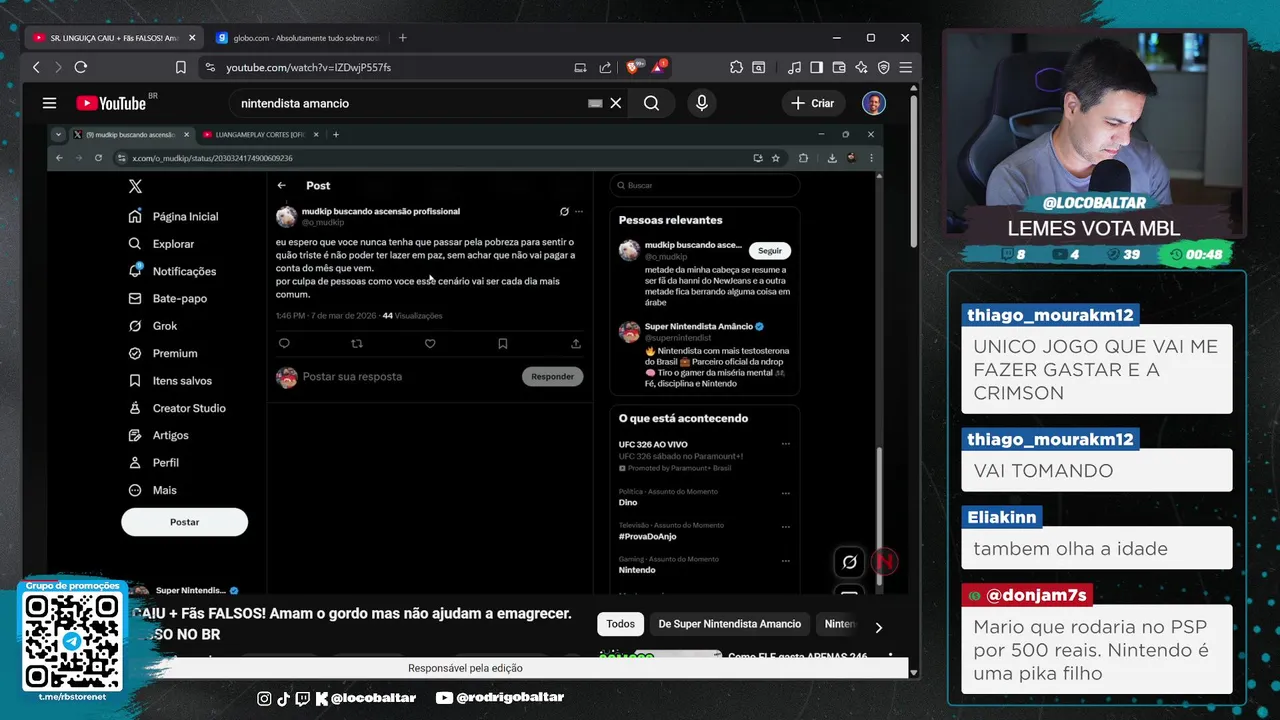Bookmark the mudkip post

[x=503, y=344]
